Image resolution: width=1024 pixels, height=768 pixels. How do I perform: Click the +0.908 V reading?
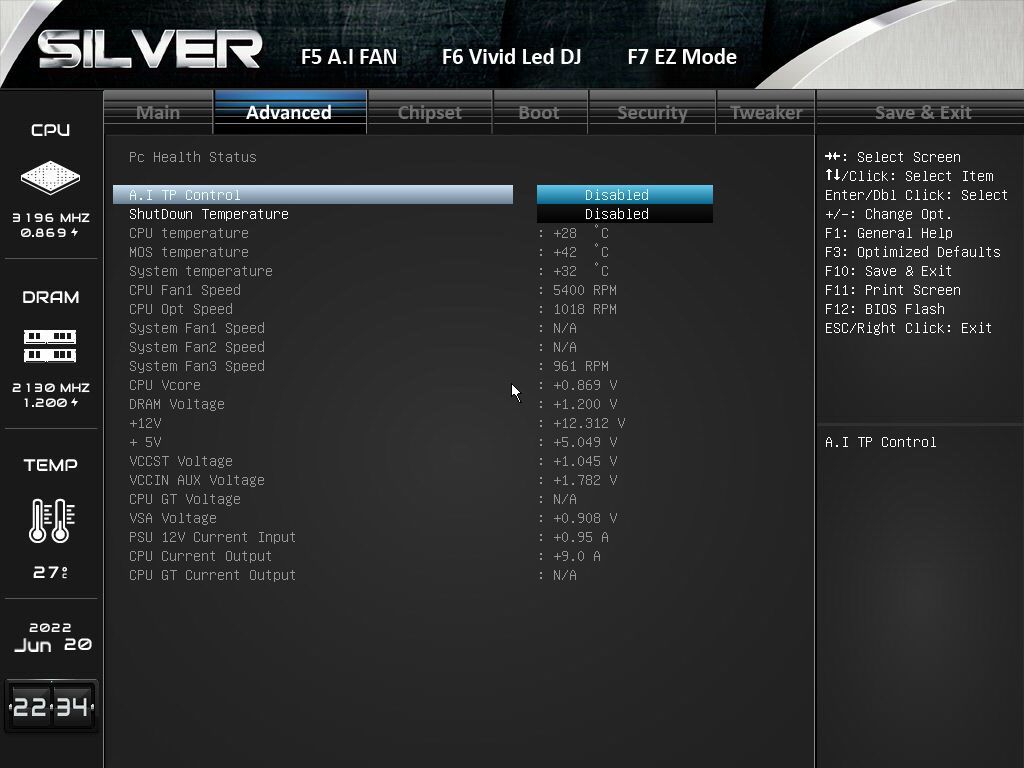585,518
